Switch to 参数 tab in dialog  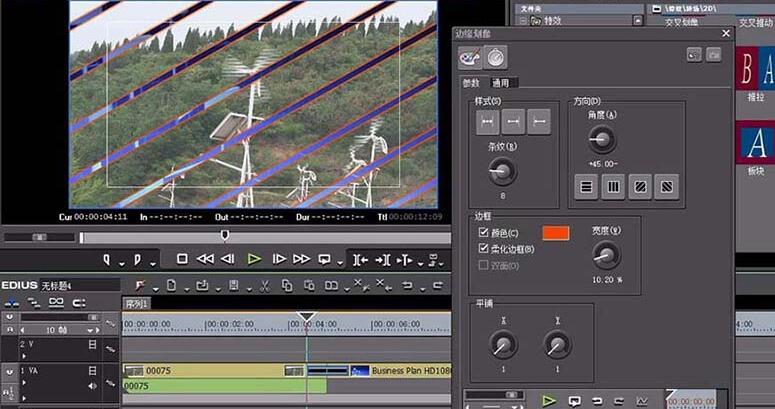[471, 83]
